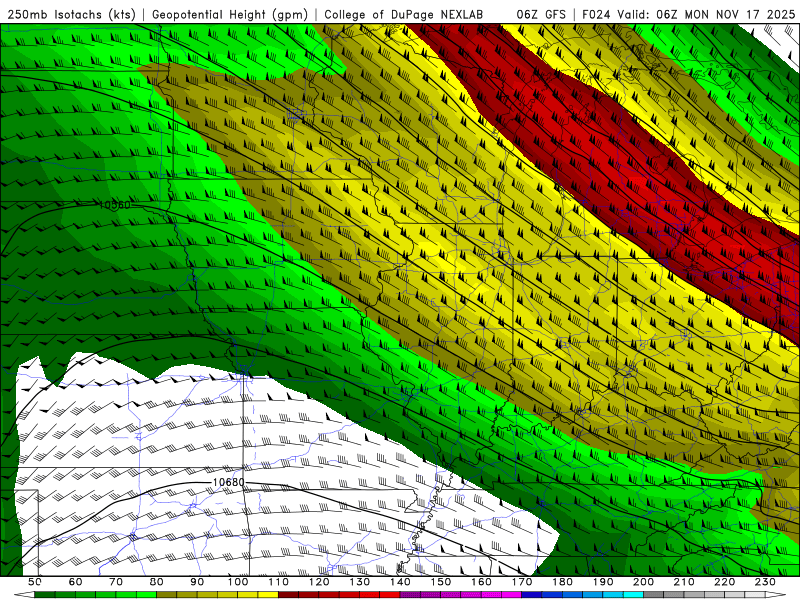Click the '250mb Isotachs (kts)' title text
Screen dimensions: 800x600
coord(71,14)
